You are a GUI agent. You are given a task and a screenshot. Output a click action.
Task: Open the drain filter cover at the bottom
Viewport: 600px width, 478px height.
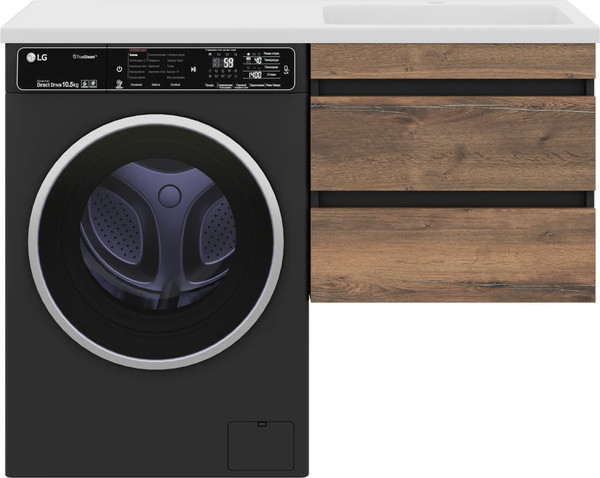[x=260, y=445]
